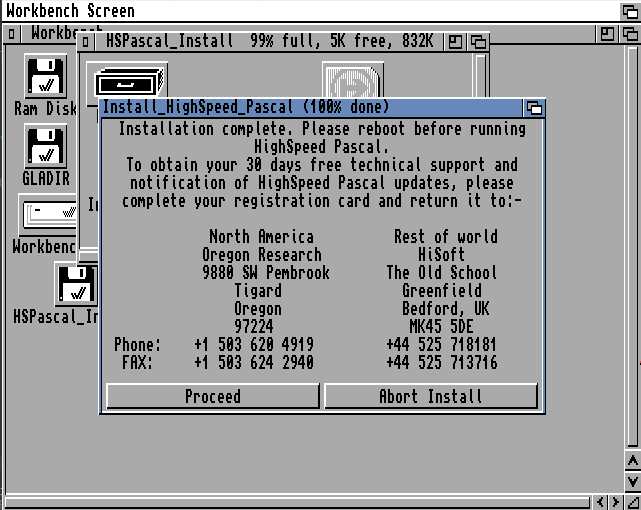Click the Install_HighSpeed_Pascal title bar

click(x=311, y=108)
